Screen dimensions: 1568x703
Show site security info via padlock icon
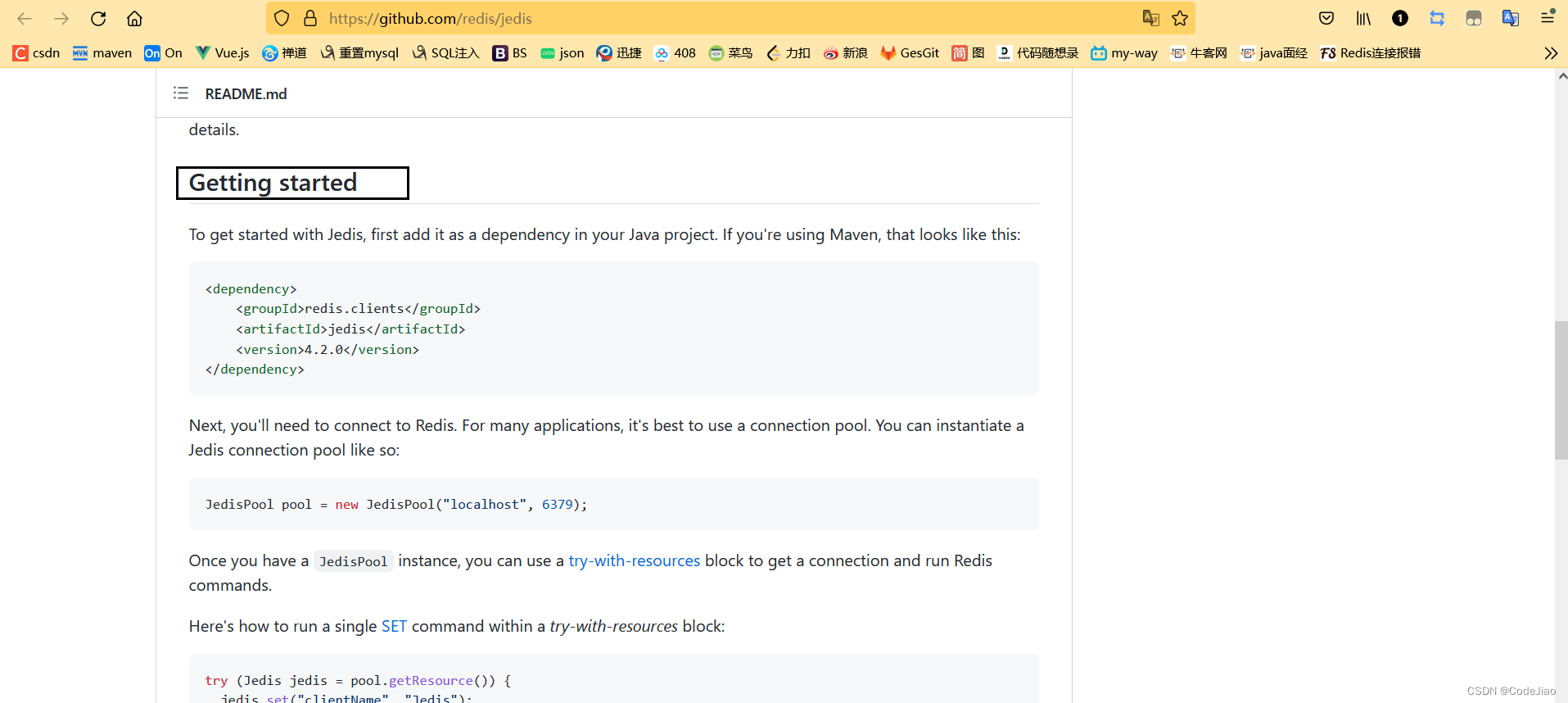[x=310, y=18]
